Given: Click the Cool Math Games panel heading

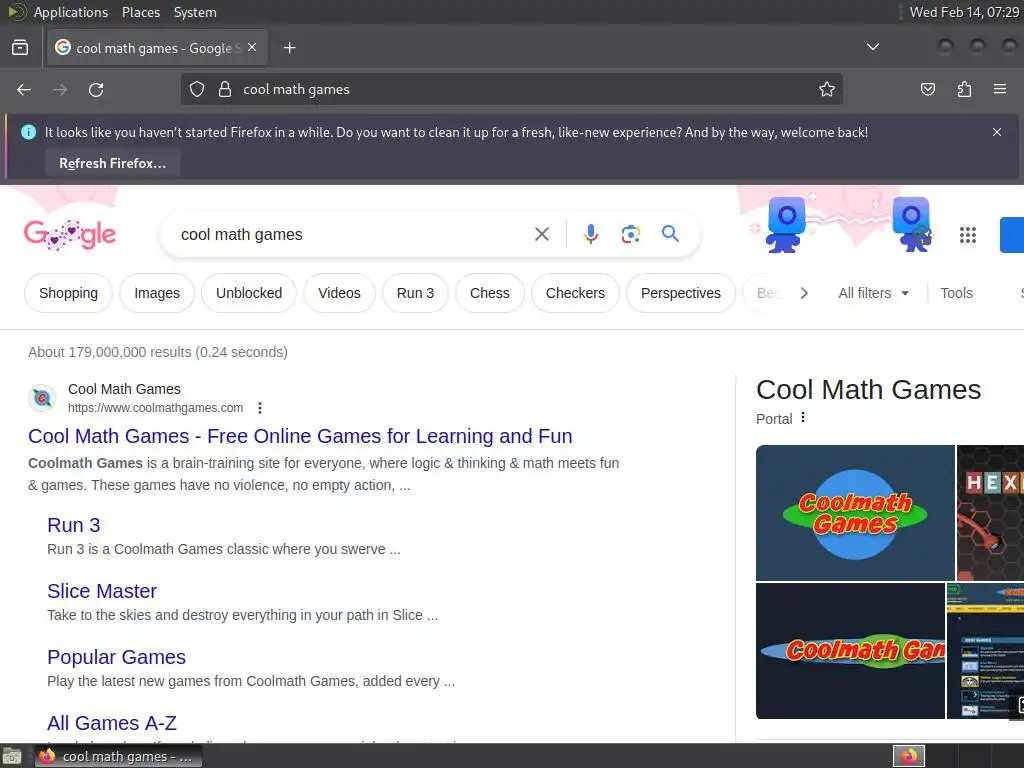Looking at the screenshot, I should point(869,390).
